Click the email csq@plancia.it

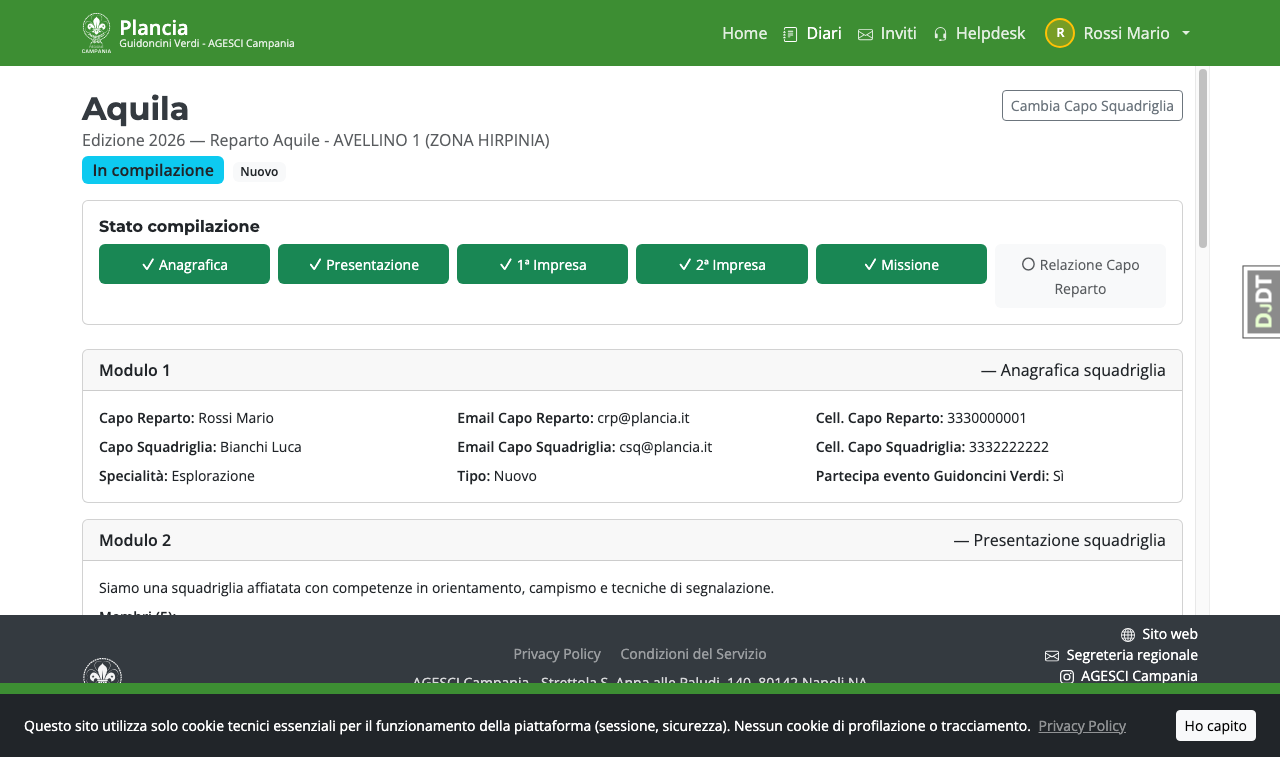tap(666, 447)
